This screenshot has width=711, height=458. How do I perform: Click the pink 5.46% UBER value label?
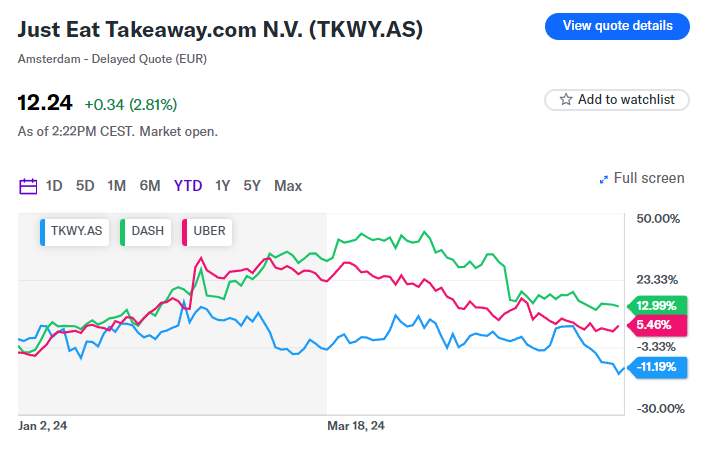point(654,325)
